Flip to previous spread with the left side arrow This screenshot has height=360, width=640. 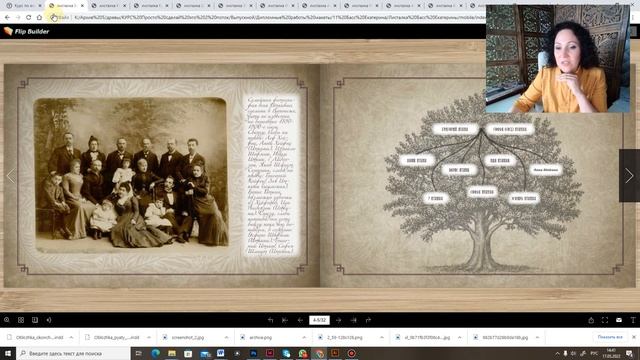tap(10, 176)
